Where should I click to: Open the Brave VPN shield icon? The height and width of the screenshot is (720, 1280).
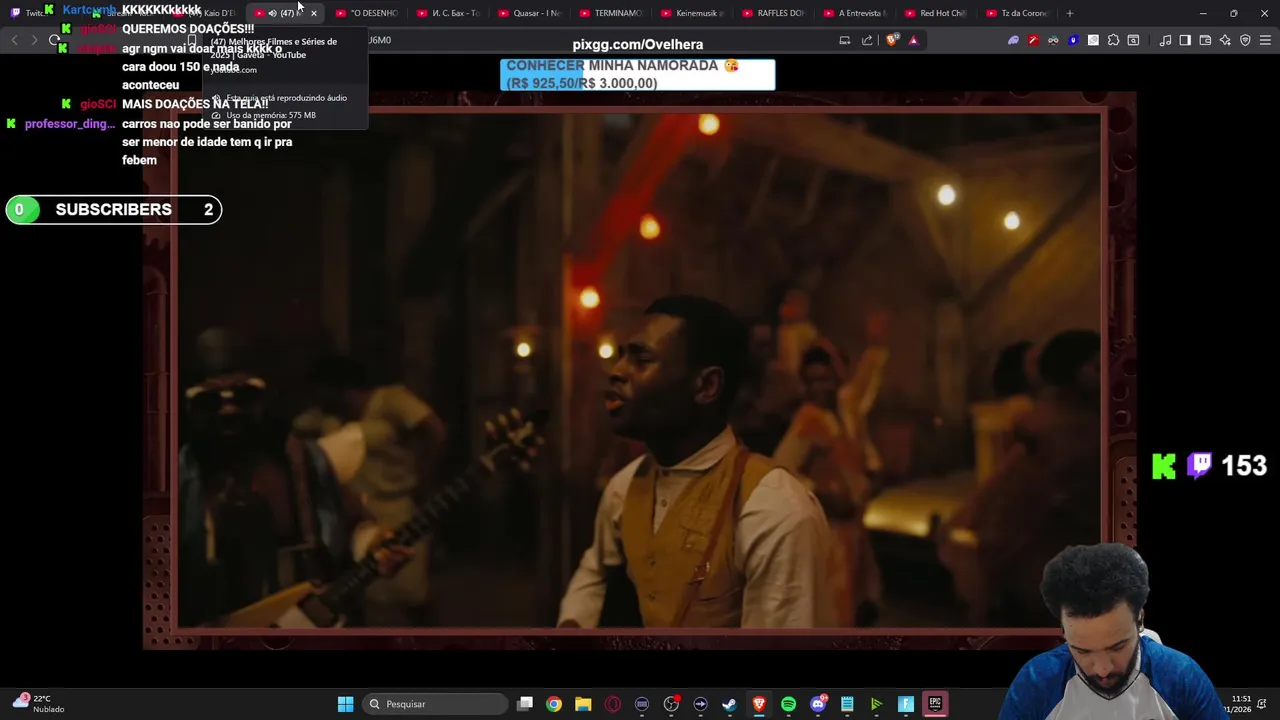[x=1245, y=40]
